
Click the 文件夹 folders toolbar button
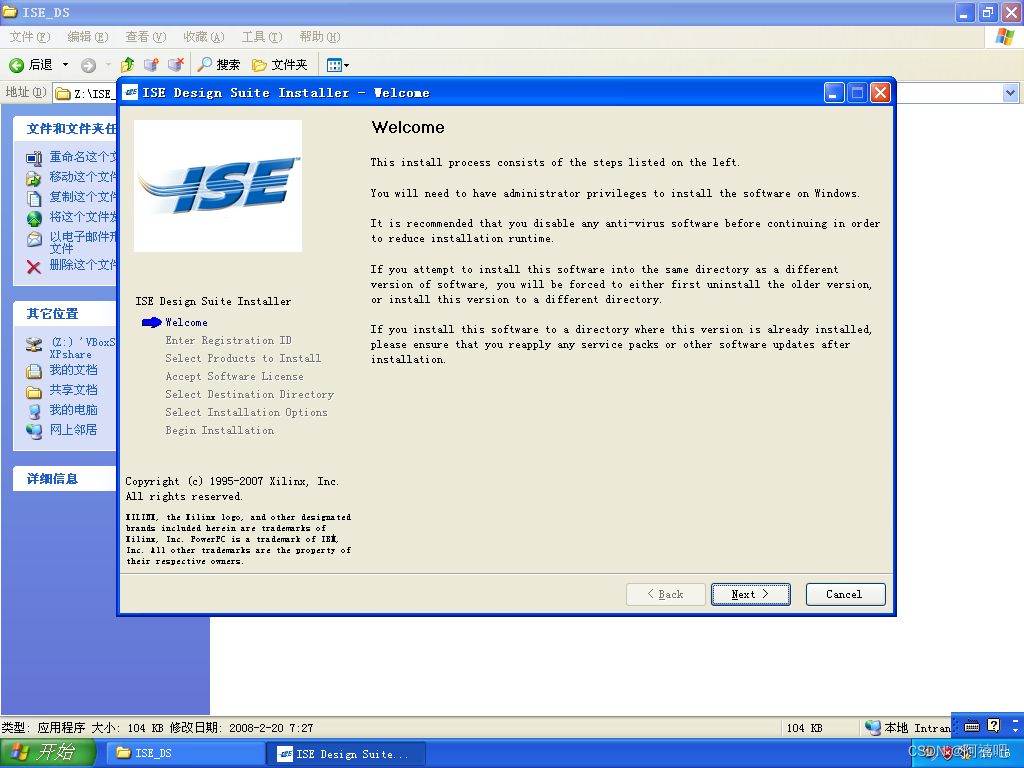coord(280,65)
